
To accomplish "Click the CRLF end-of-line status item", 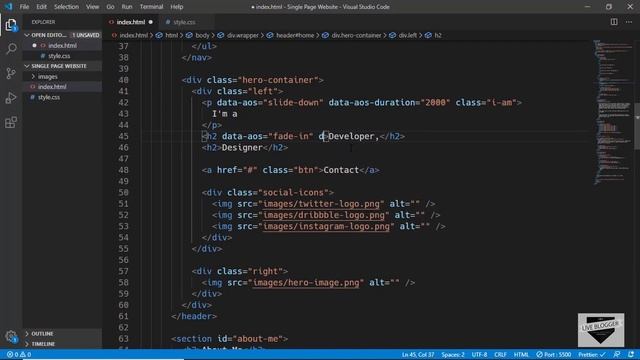I will pos(500,354).
